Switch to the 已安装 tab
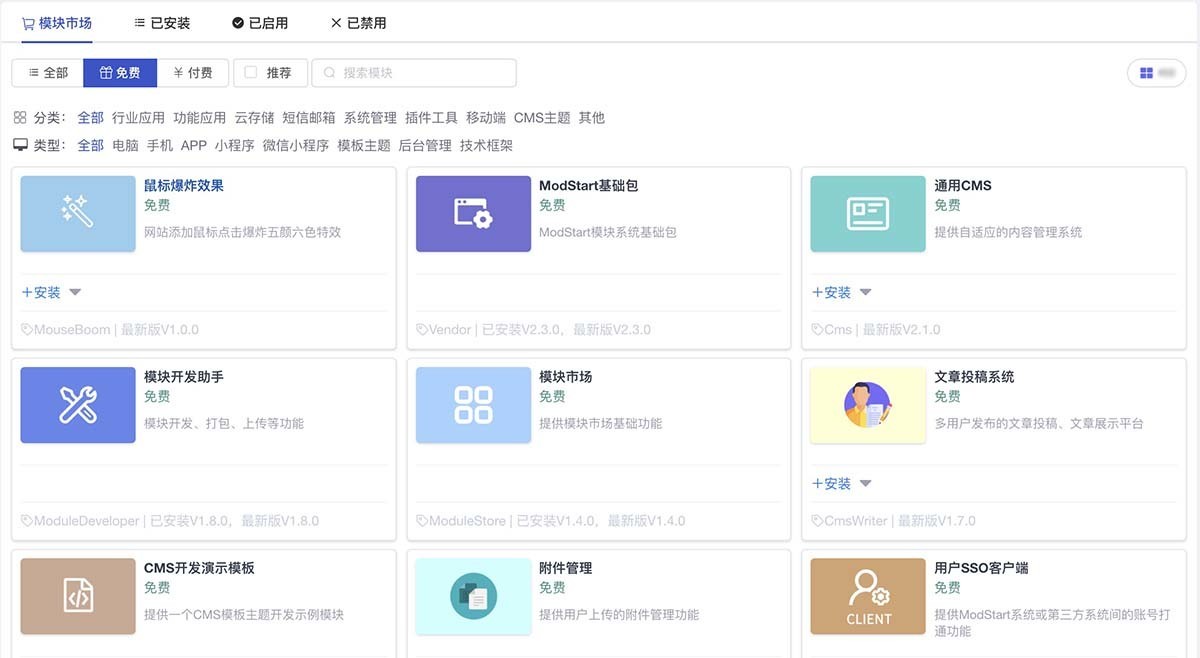Screen dimensions: 1200x658 tap(162, 22)
